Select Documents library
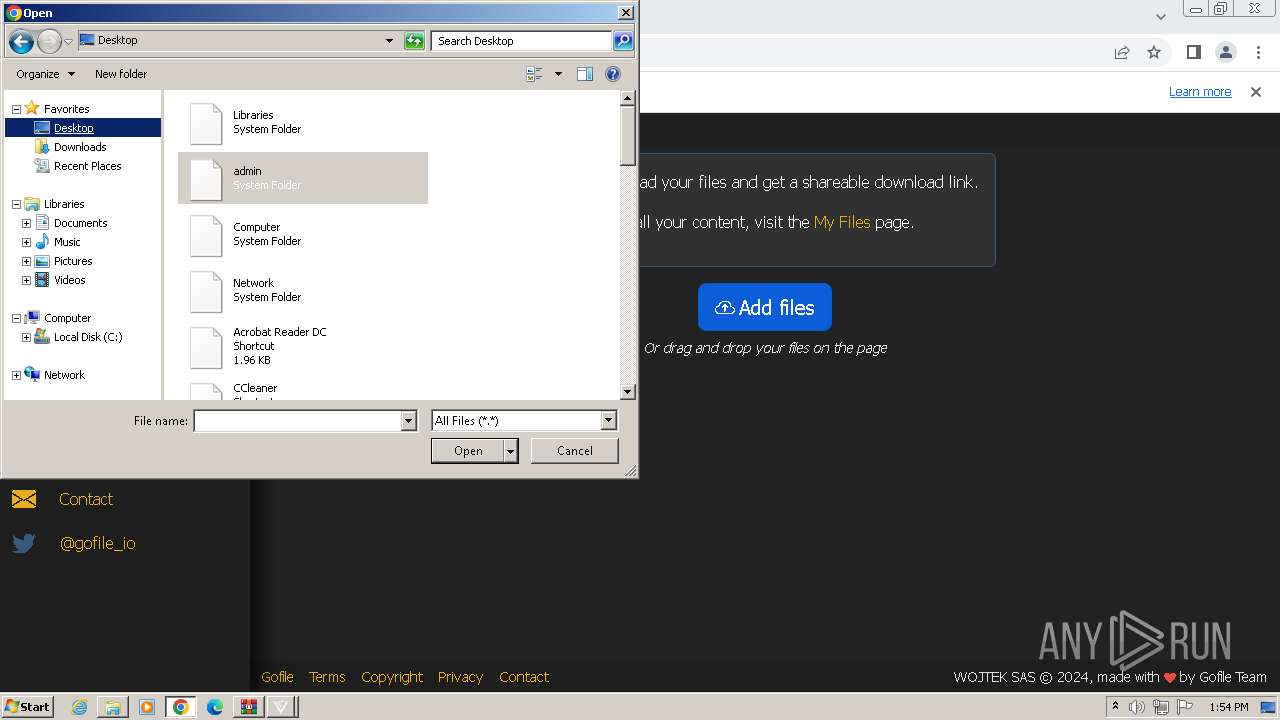The height and width of the screenshot is (720, 1280). (x=81, y=223)
